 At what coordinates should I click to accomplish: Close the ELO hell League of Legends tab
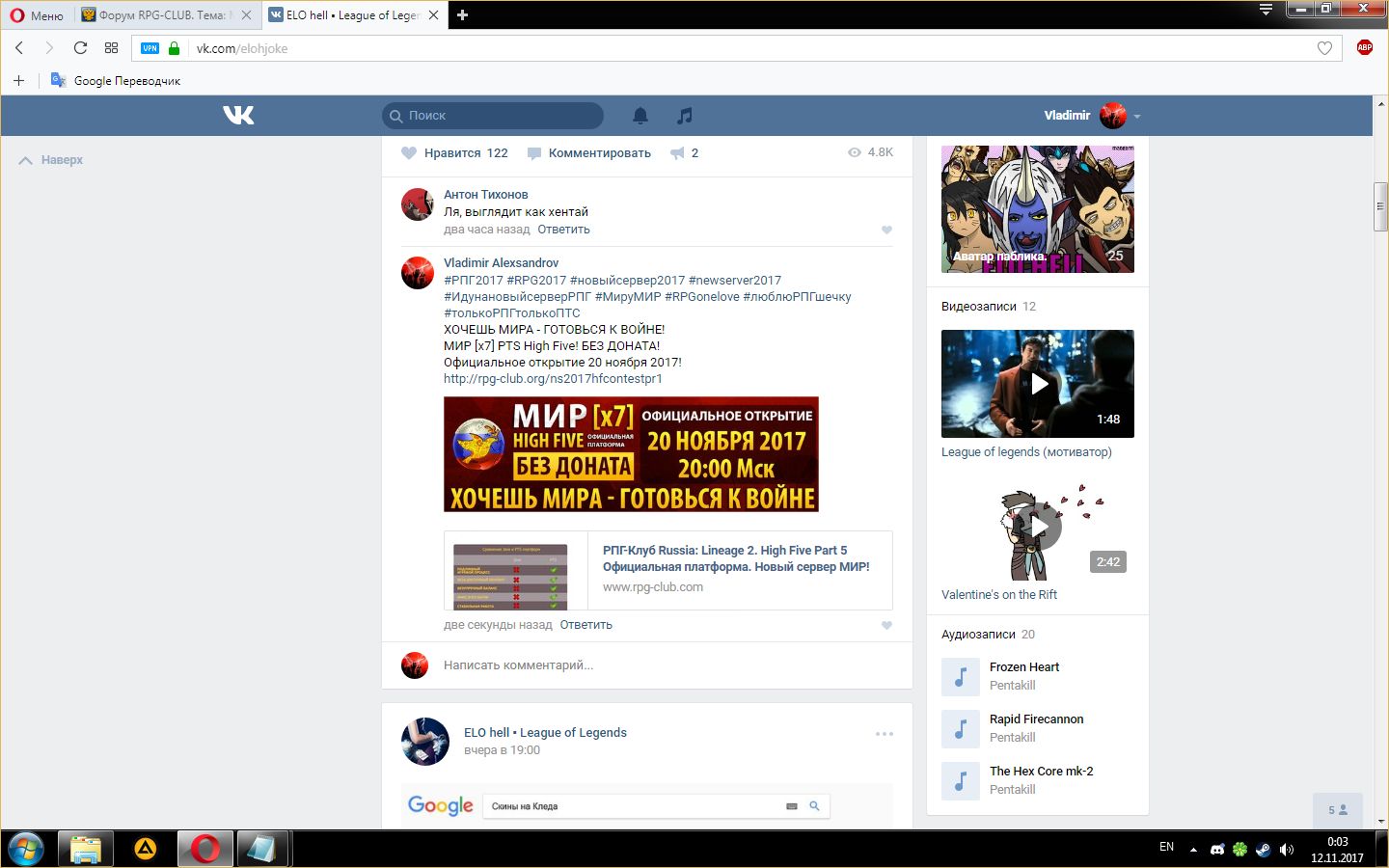point(433,15)
